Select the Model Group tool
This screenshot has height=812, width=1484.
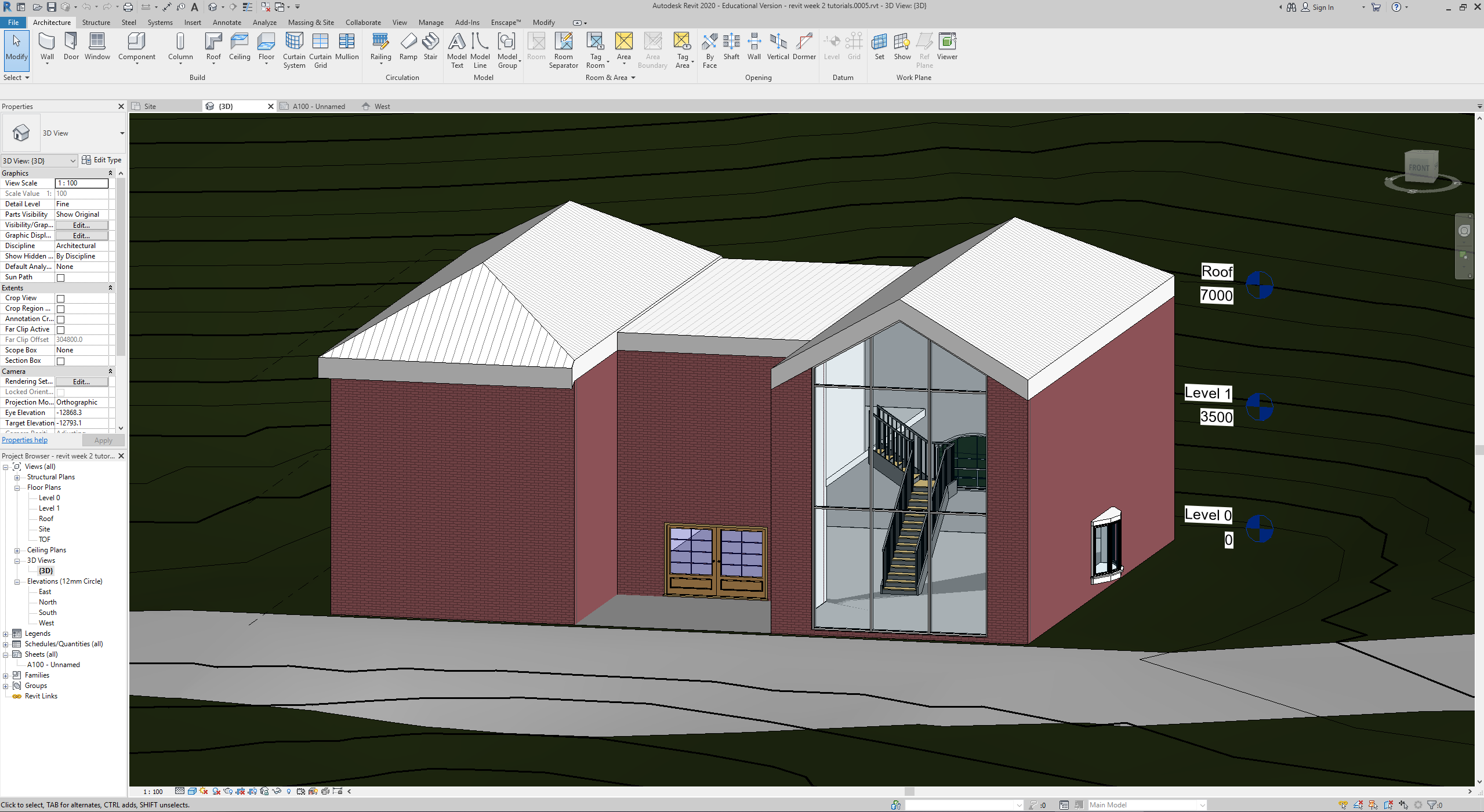pyautogui.click(x=507, y=50)
